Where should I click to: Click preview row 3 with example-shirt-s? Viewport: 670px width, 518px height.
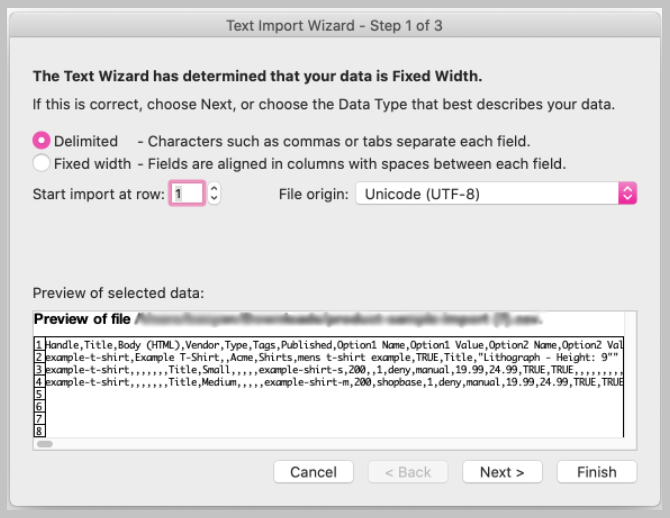pos(329,370)
